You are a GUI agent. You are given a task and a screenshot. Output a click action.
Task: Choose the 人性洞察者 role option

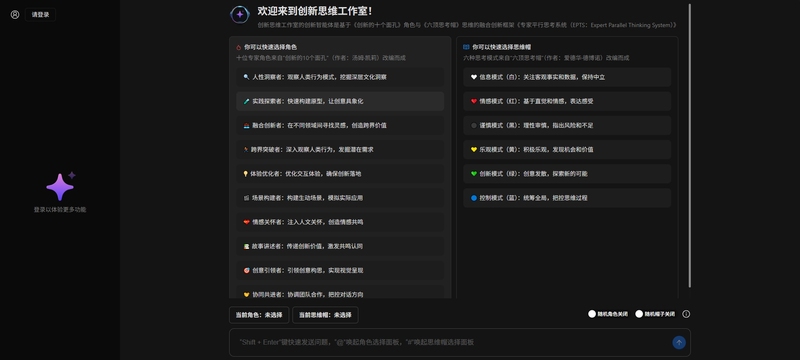tap(340, 77)
